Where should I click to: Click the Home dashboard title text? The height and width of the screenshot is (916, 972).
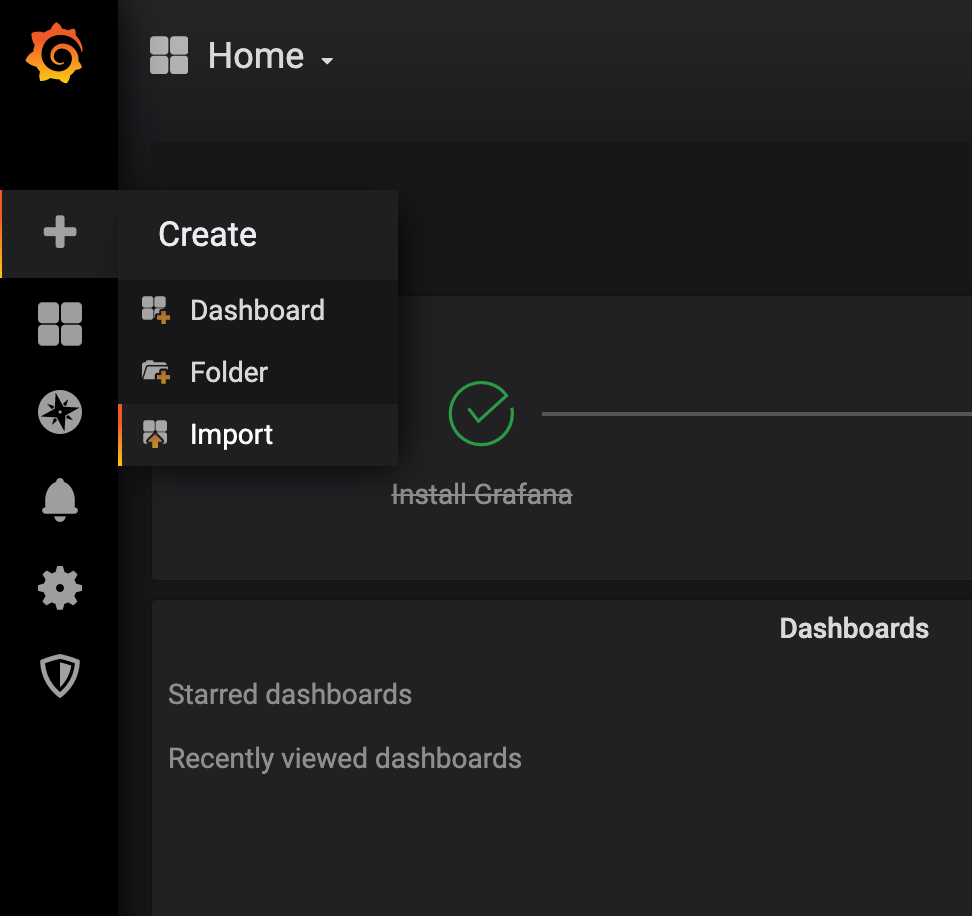point(255,56)
